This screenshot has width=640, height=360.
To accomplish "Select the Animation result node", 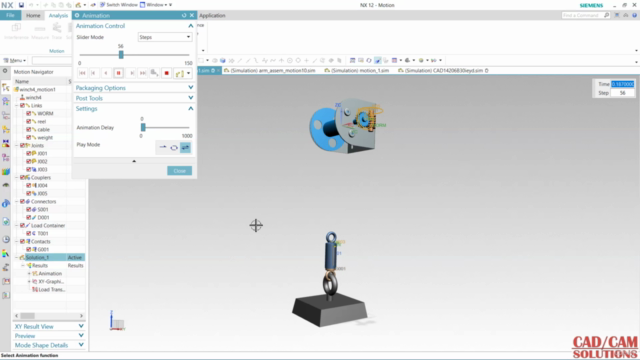I will (x=50, y=273).
